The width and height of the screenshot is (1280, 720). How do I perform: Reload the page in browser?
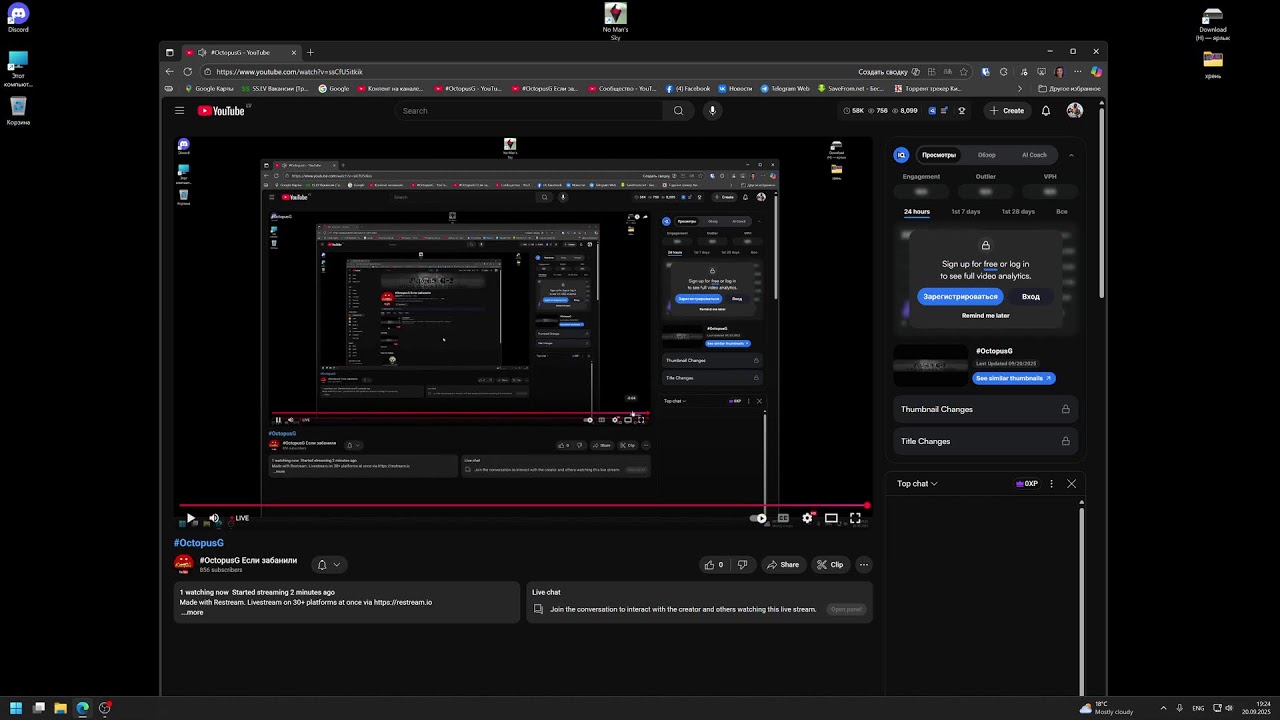(x=187, y=72)
